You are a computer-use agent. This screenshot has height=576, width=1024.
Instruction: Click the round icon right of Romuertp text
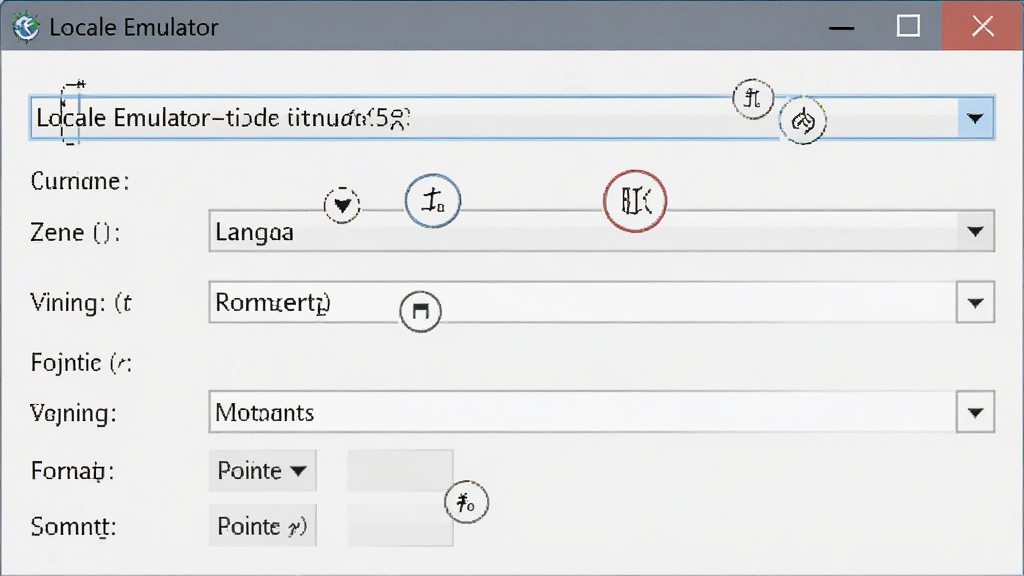click(x=421, y=312)
